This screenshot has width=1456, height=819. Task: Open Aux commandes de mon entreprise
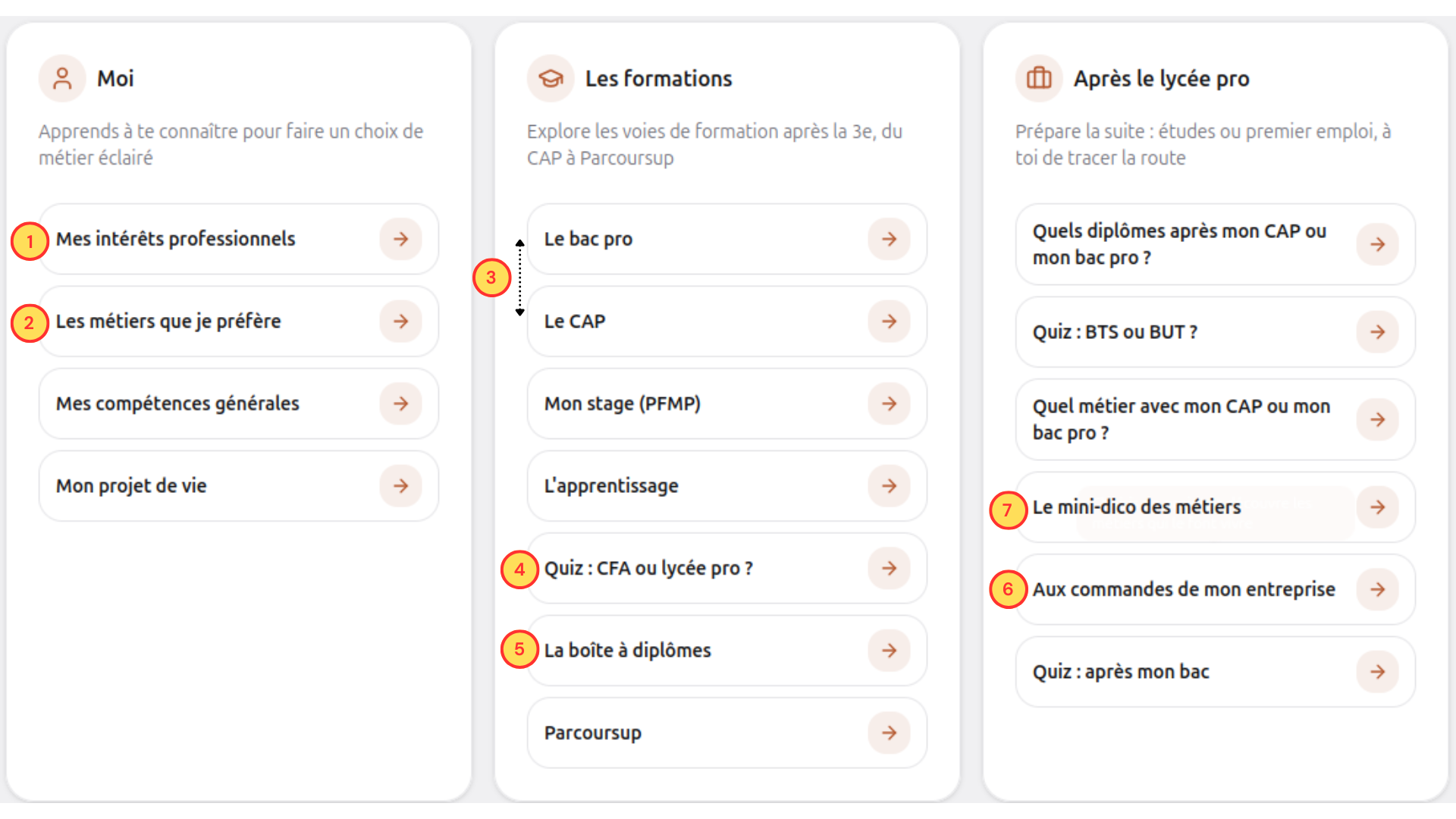click(1216, 589)
